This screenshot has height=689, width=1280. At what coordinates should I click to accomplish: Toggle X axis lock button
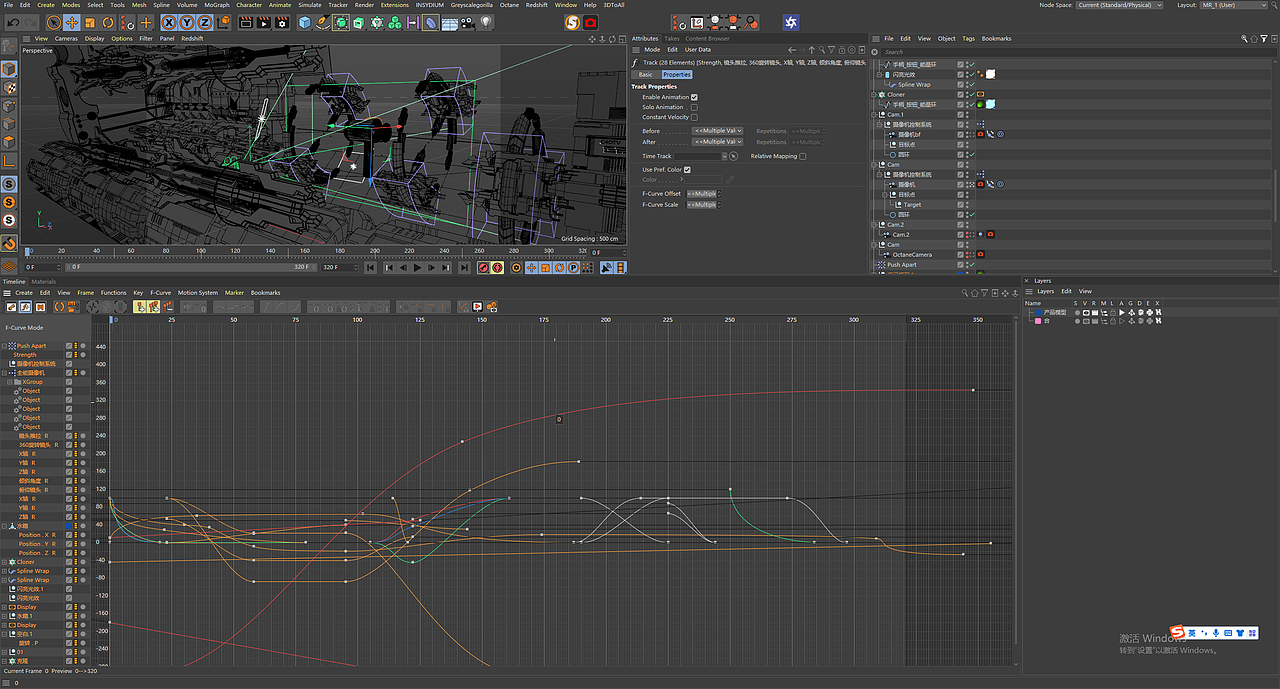169,22
